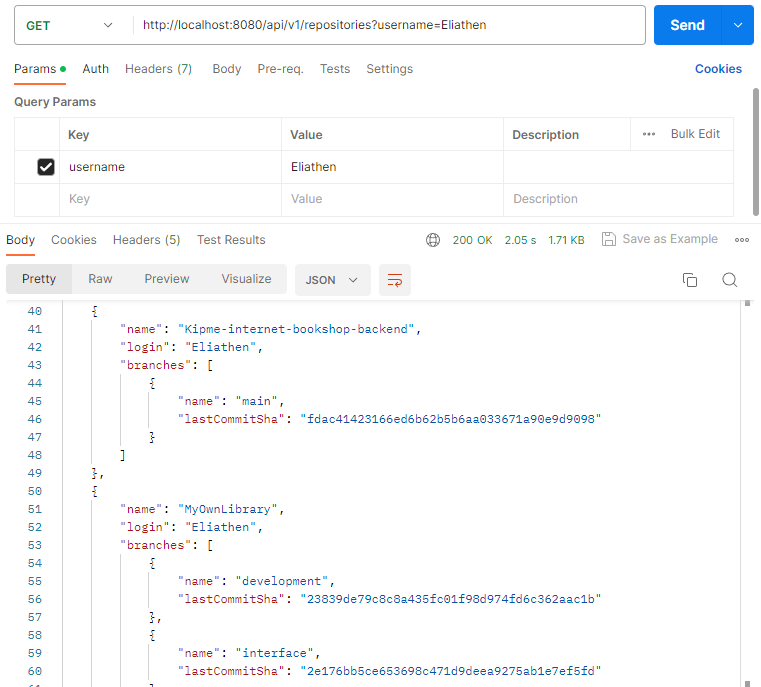
Task: Click the response body scrollbar thumb
Action: 747,303
